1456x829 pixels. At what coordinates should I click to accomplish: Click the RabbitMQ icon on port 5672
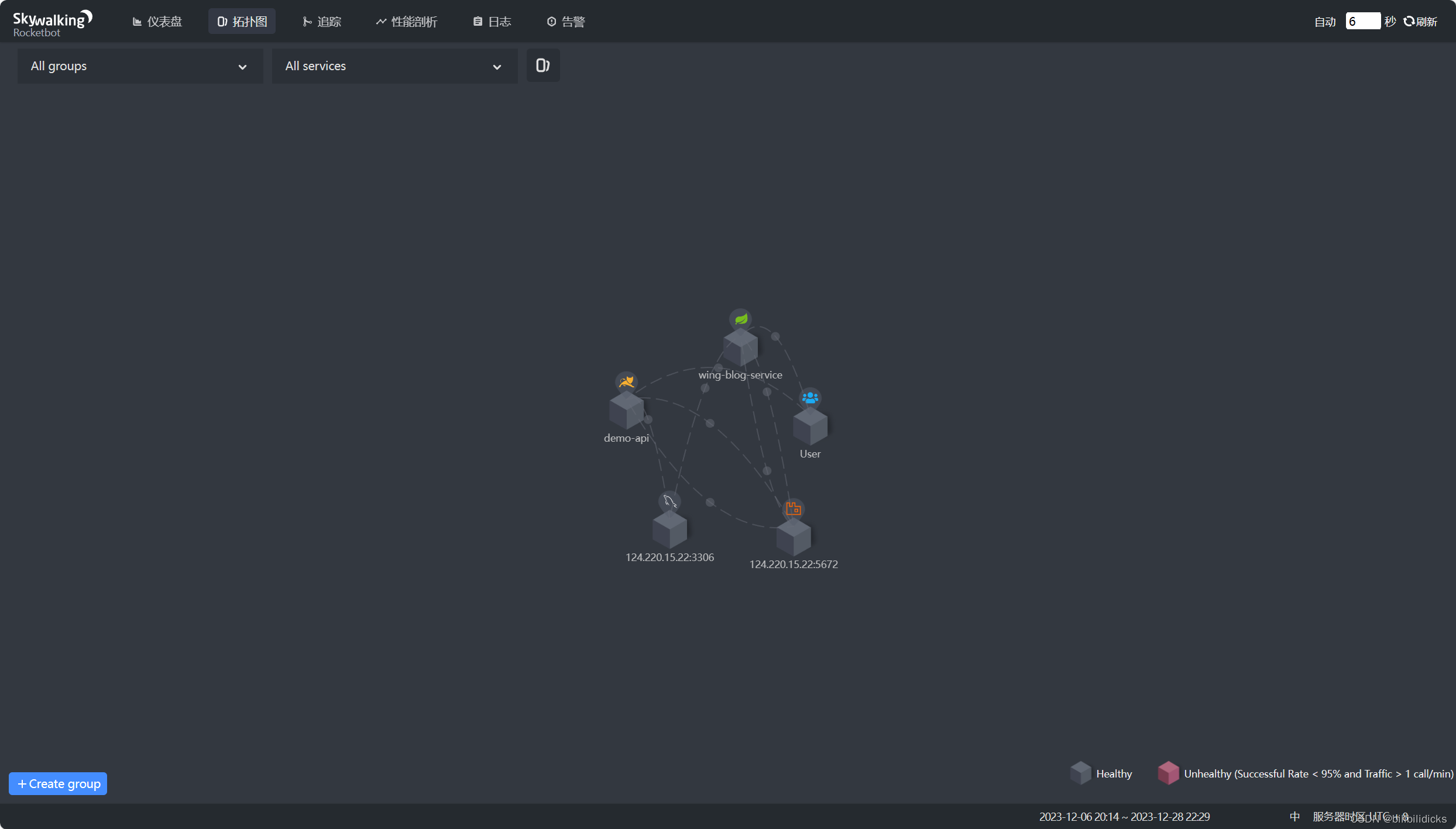(x=793, y=508)
